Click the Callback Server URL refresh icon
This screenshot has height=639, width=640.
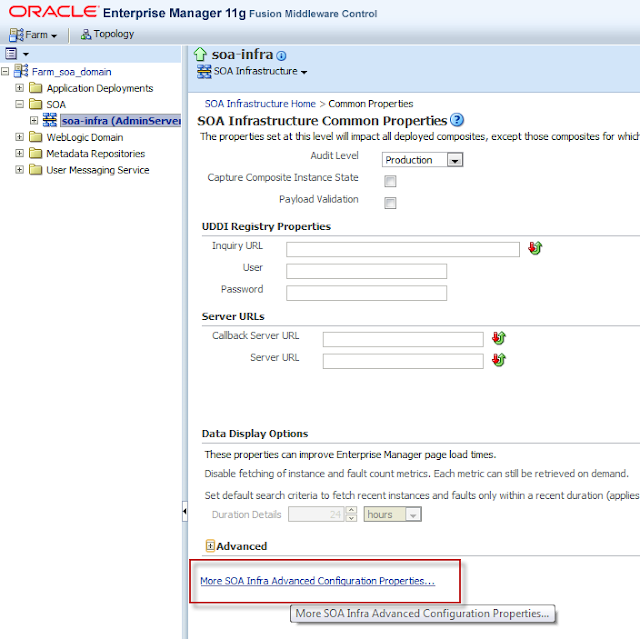(499, 337)
